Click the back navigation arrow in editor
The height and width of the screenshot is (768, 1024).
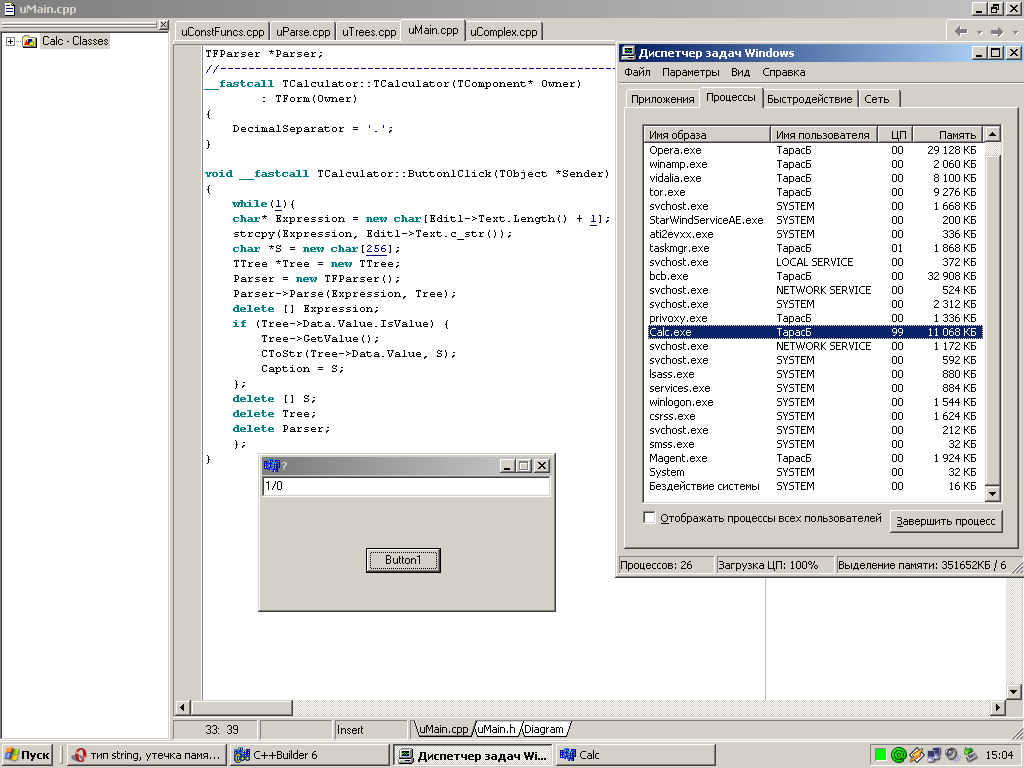(961, 31)
